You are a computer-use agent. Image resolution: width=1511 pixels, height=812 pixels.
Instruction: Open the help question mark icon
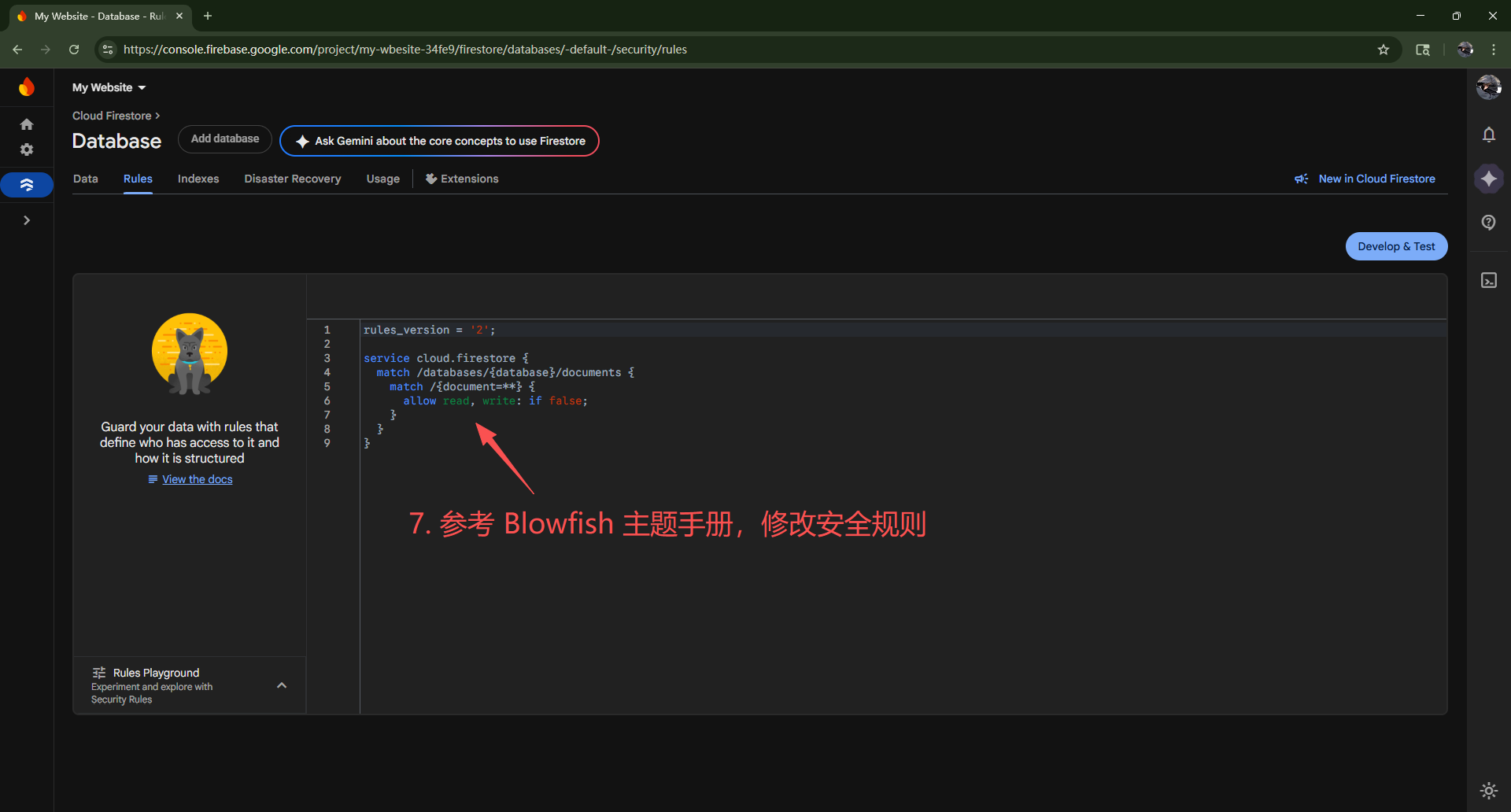1488,222
